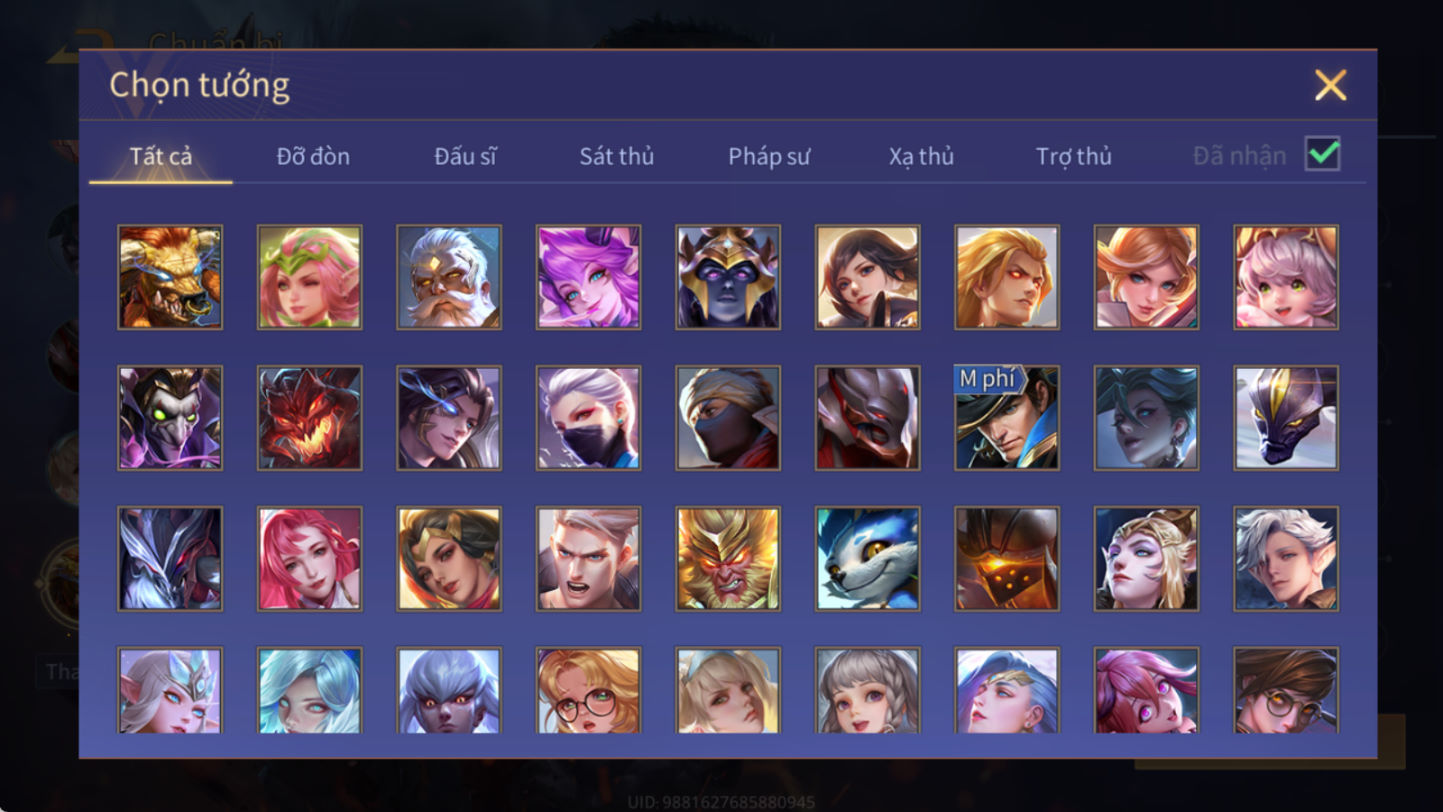
Task: Select the red lava demon hero
Action: pyautogui.click(x=310, y=418)
